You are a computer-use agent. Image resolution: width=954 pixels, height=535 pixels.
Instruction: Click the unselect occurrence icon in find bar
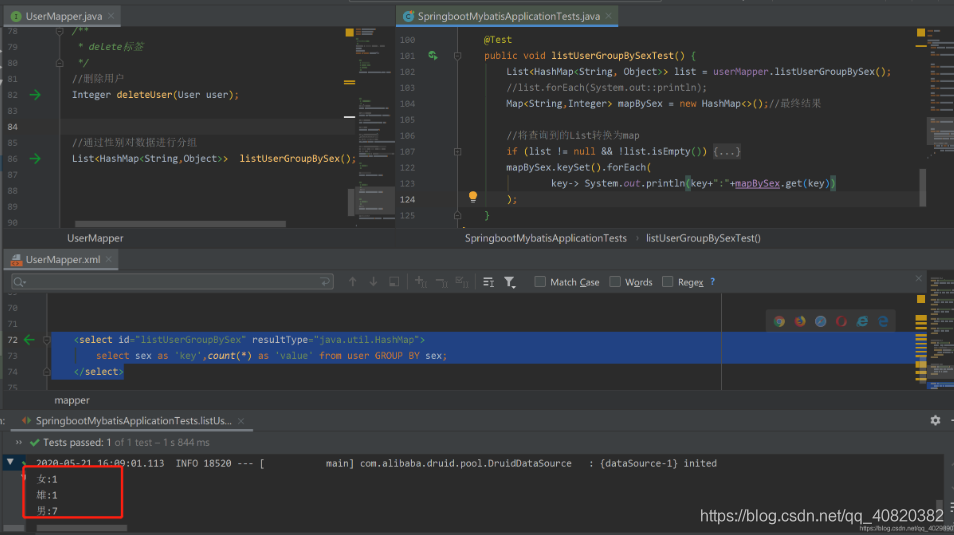[442, 282]
